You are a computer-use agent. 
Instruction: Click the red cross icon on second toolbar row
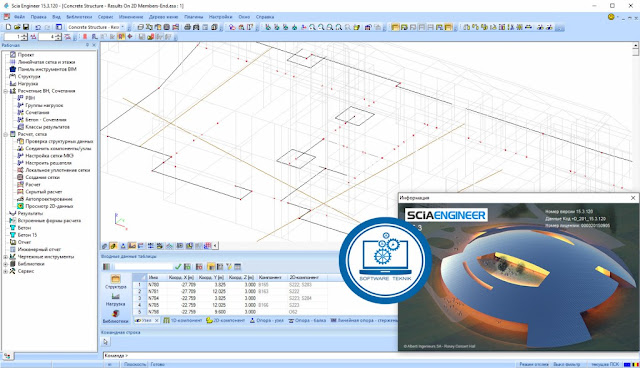(130, 37)
